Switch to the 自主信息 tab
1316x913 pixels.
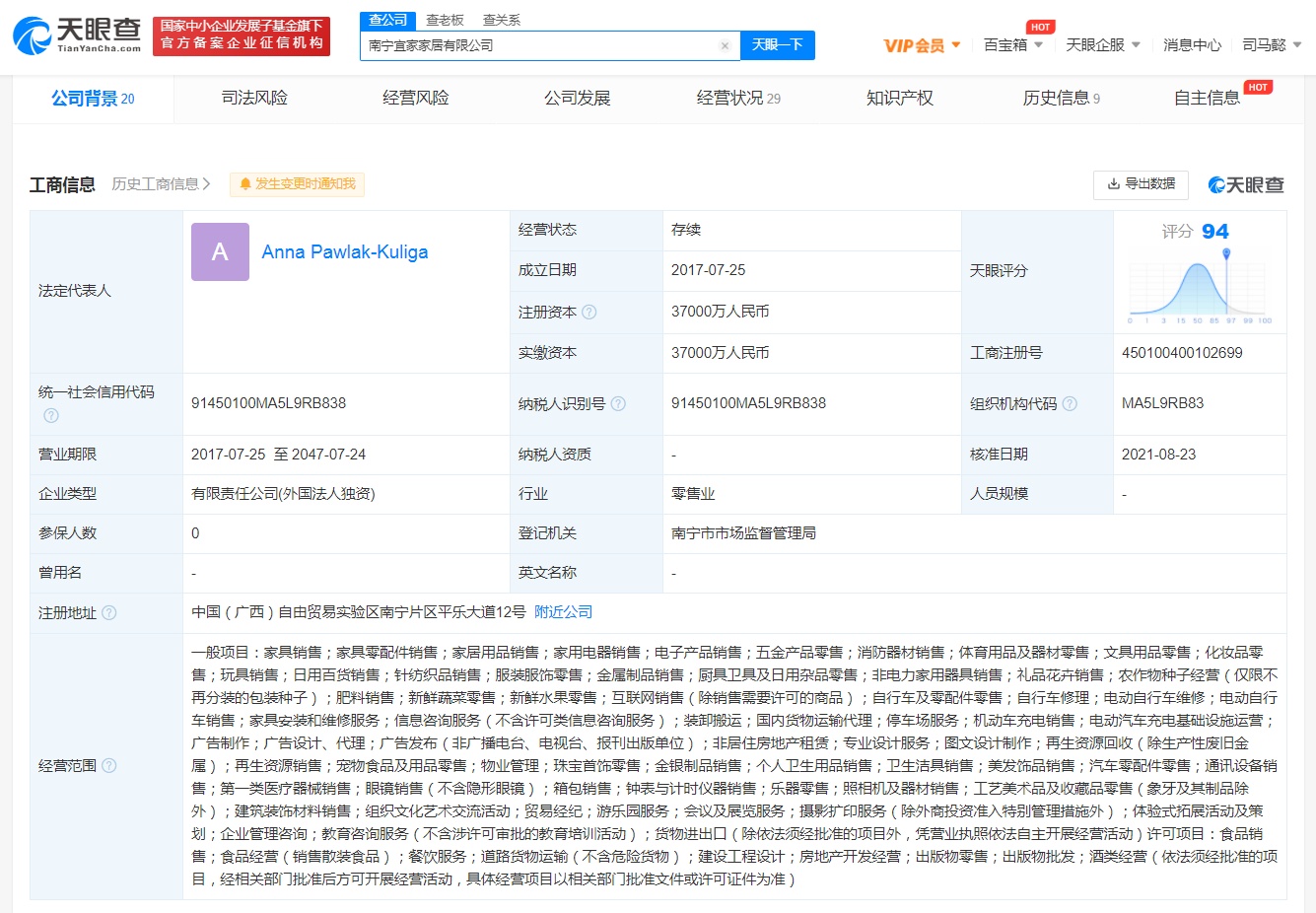click(1207, 99)
